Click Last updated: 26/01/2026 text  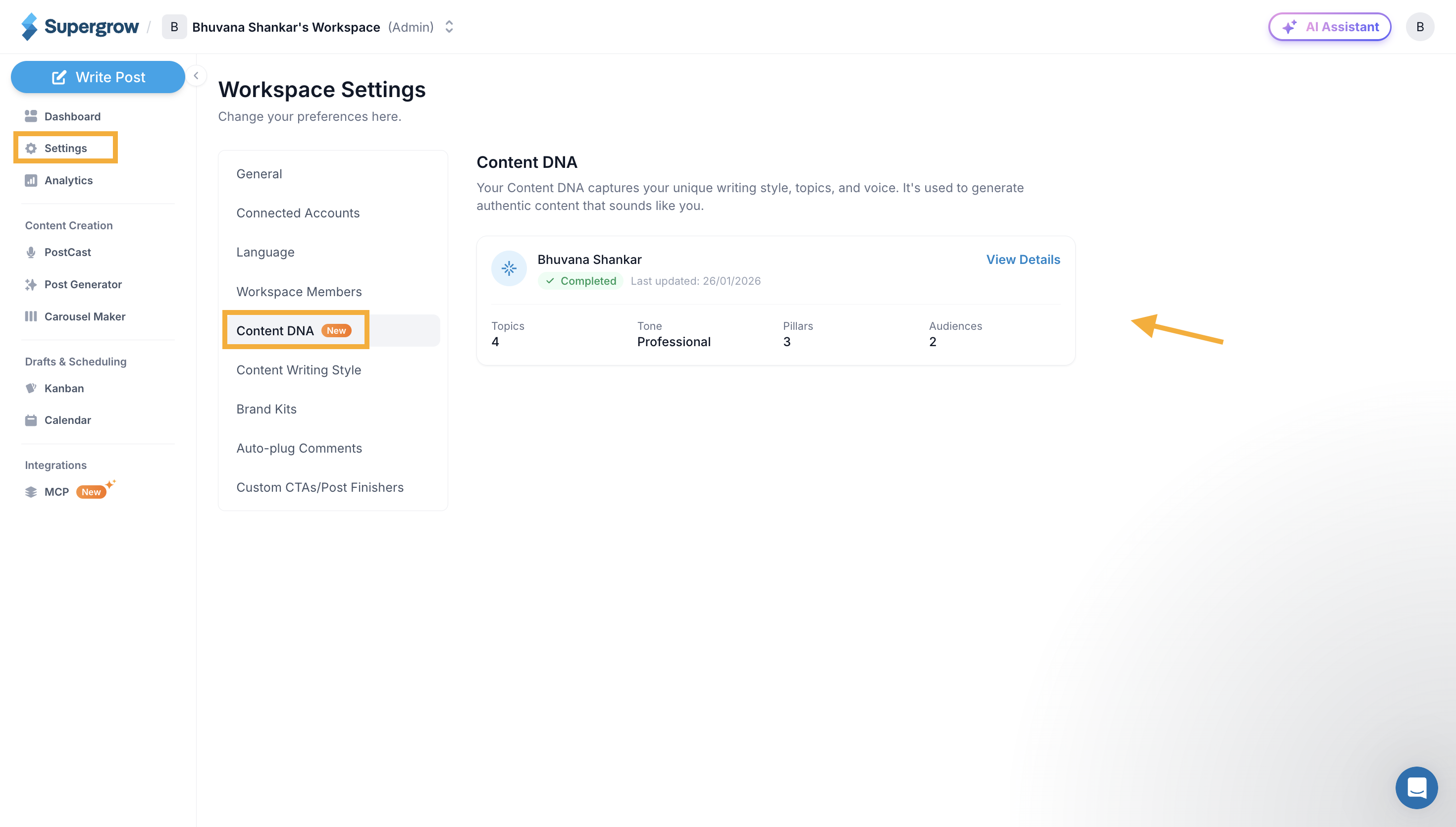pos(696,281)
